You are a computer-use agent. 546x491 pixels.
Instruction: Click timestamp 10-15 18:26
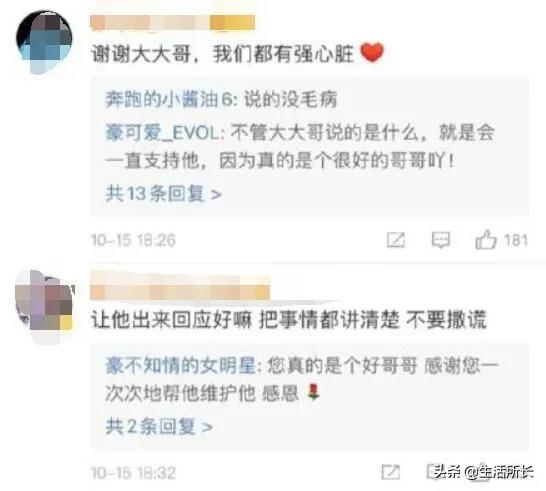(x=133, y=240)
